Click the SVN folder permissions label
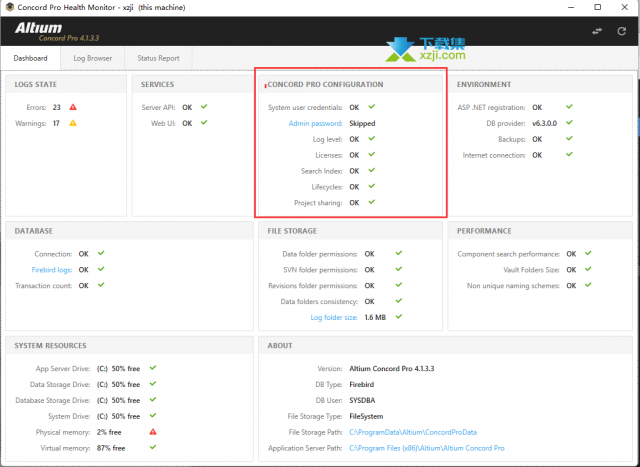 pos(320,270)
